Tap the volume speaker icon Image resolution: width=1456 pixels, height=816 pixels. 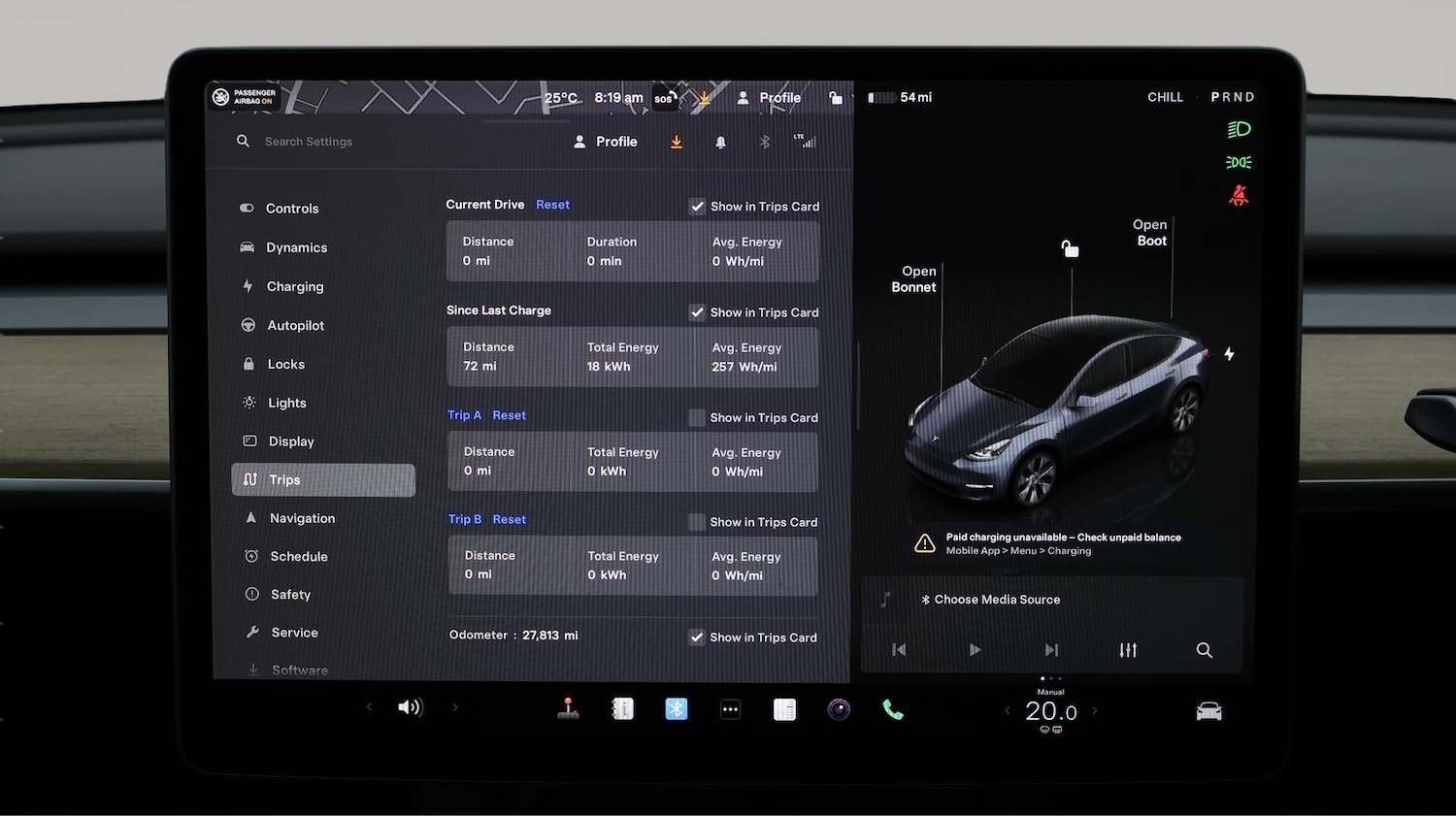[x=410, y=707]
